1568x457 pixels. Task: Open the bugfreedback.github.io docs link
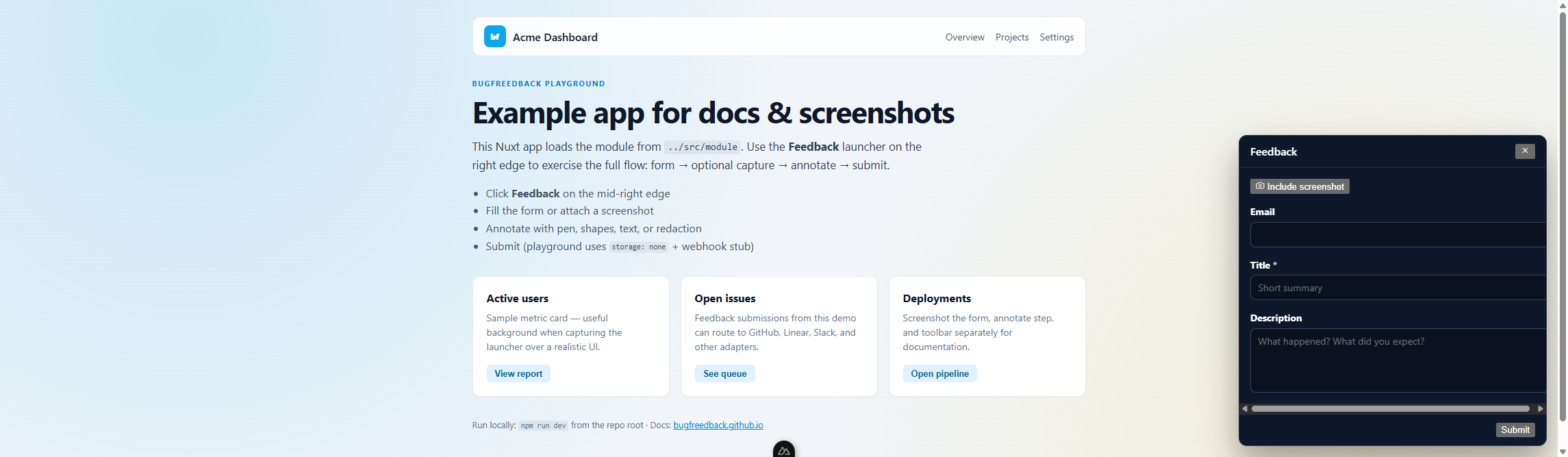[x=718, y=425]
